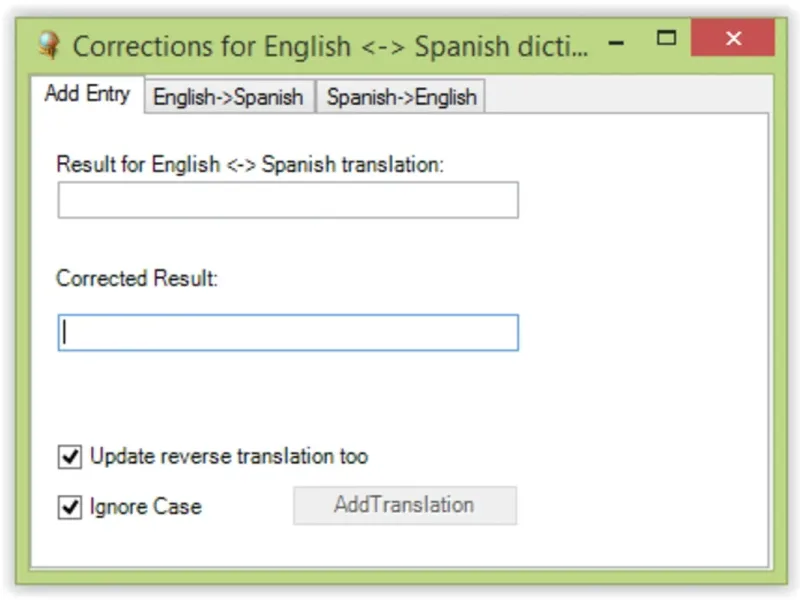
Task: Open the English->Spanish tab
Action: tap(228, 98)
